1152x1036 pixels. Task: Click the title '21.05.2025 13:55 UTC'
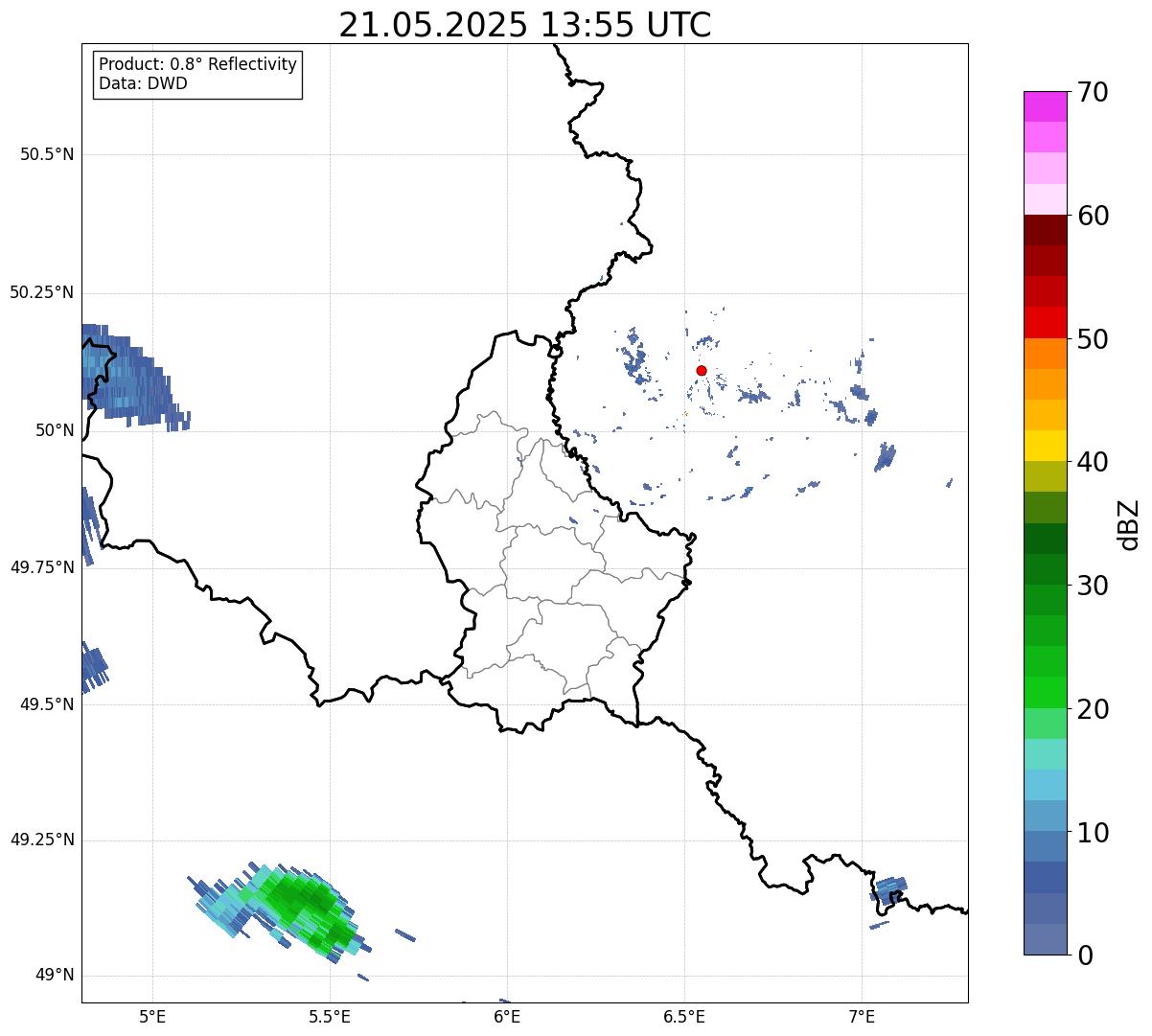tap(525, 25)
